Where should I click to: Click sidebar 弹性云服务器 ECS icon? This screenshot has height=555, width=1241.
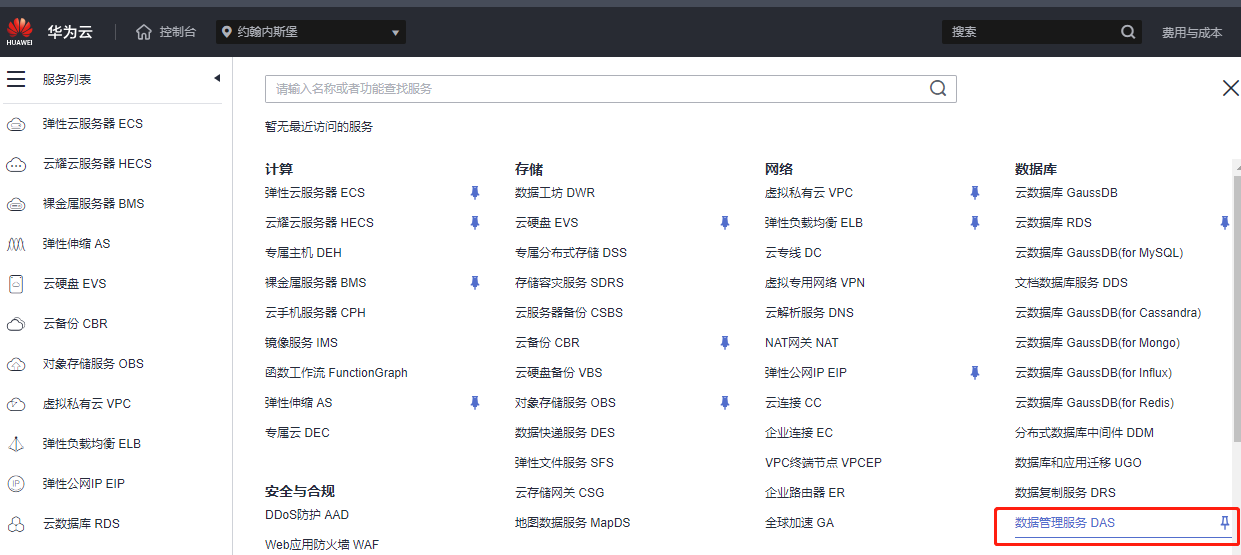coord(16,124)
